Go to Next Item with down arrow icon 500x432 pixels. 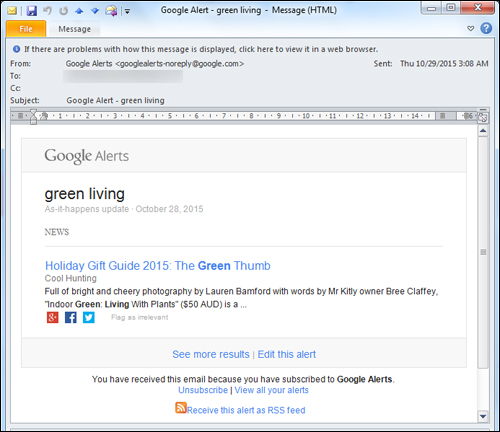point(95,11)
